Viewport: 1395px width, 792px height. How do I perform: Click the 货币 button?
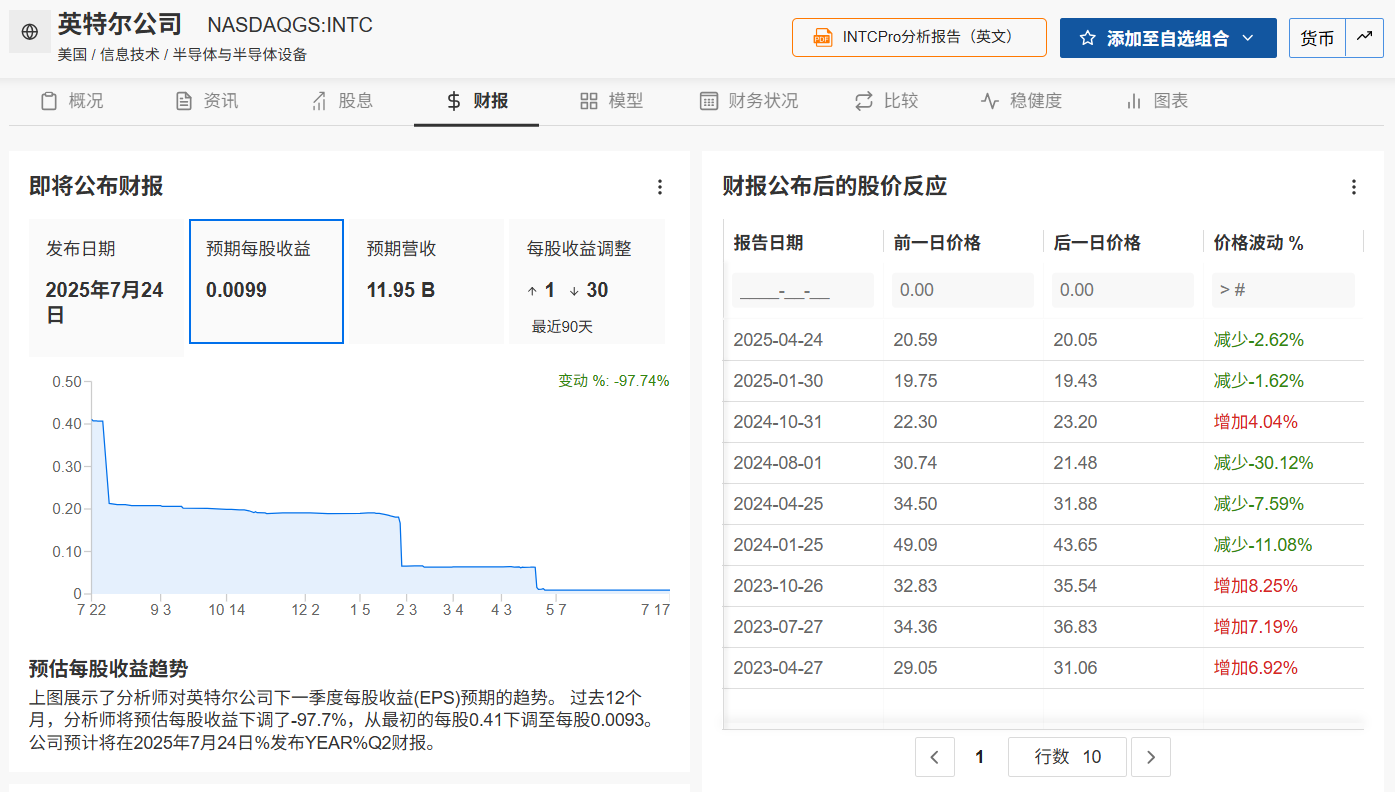tap(1317, 38)
